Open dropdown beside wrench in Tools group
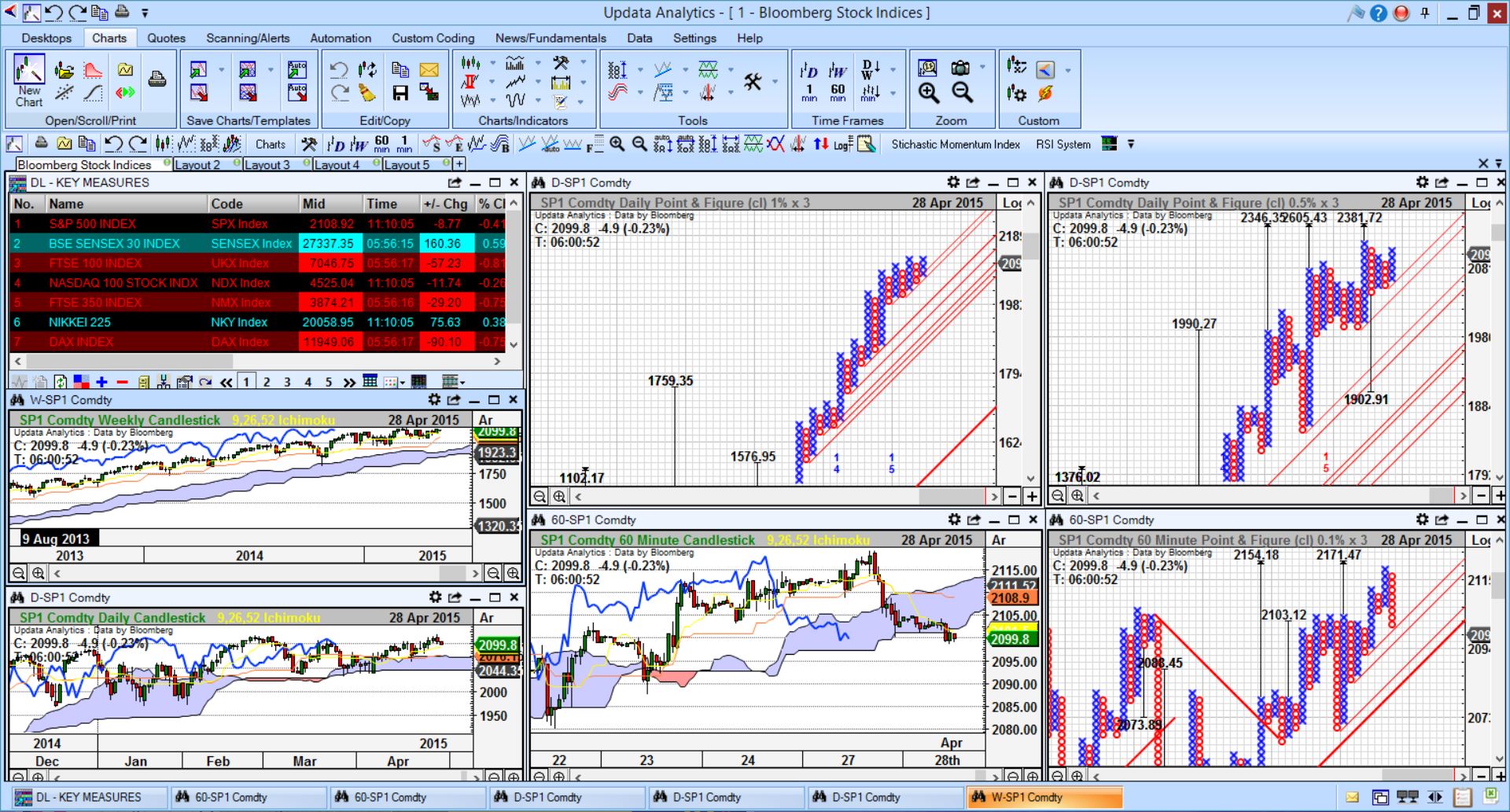The width and height of the screenshot is (1510, 812). (775, 81)
